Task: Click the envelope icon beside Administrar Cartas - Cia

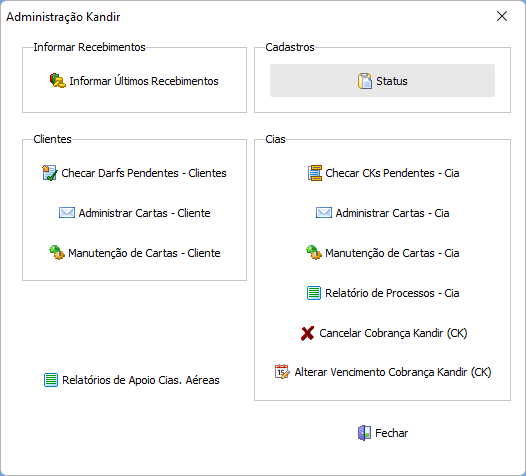Action: pos(324,213)
